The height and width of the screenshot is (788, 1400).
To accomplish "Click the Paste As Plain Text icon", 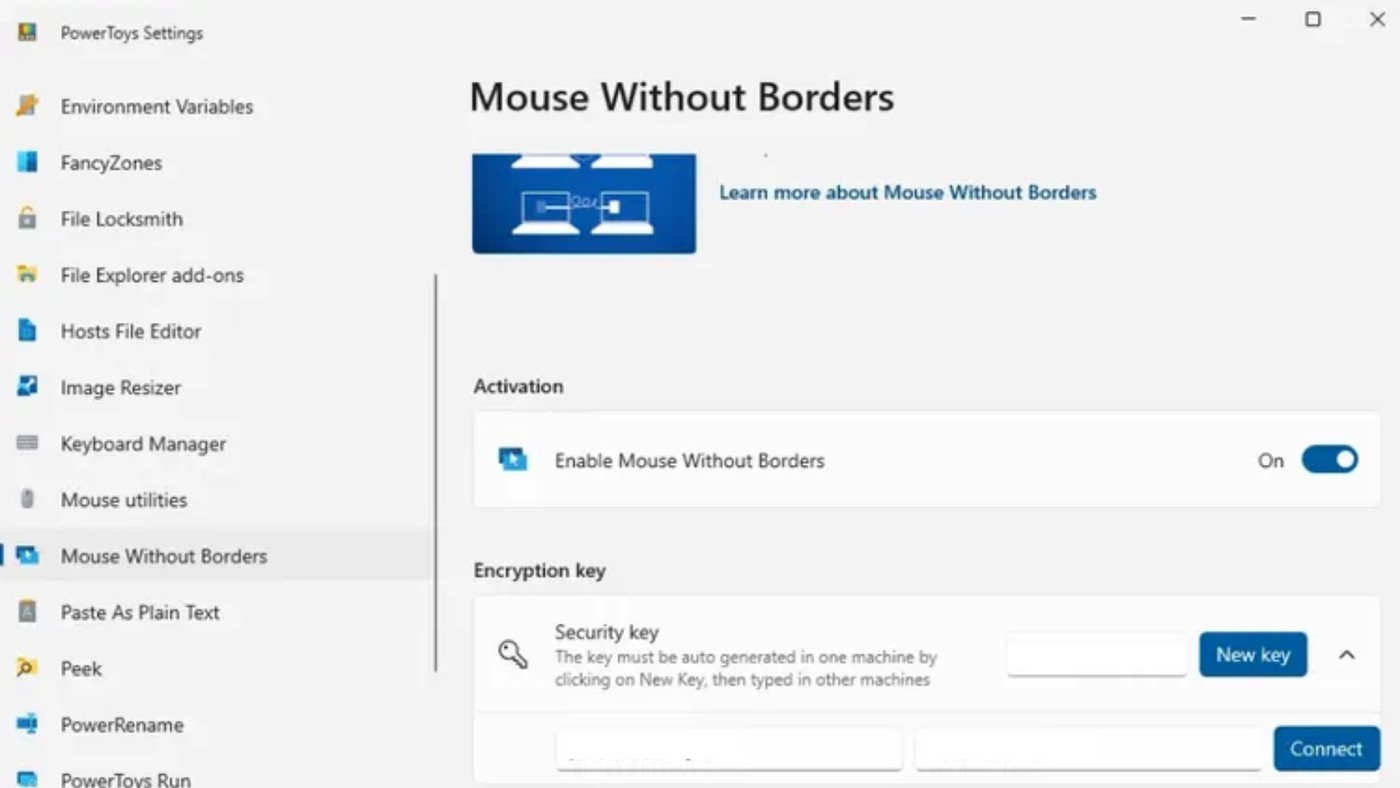I will [27, 611].
